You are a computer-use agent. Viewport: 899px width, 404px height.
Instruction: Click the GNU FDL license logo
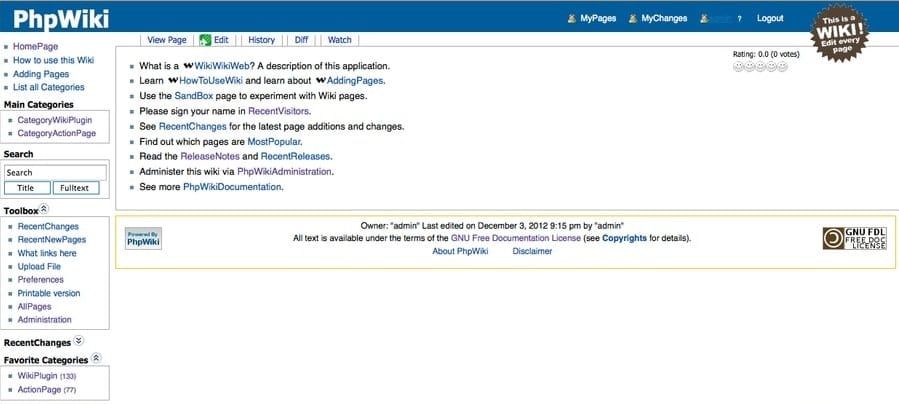854,238
